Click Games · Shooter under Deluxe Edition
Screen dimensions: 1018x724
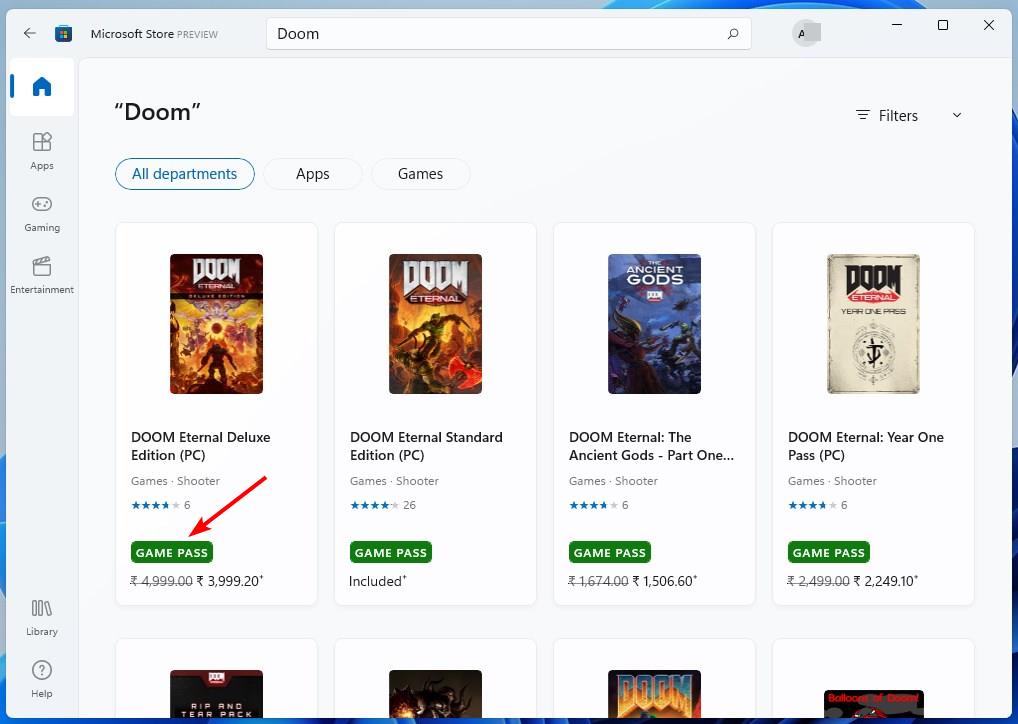pos(175,481)
